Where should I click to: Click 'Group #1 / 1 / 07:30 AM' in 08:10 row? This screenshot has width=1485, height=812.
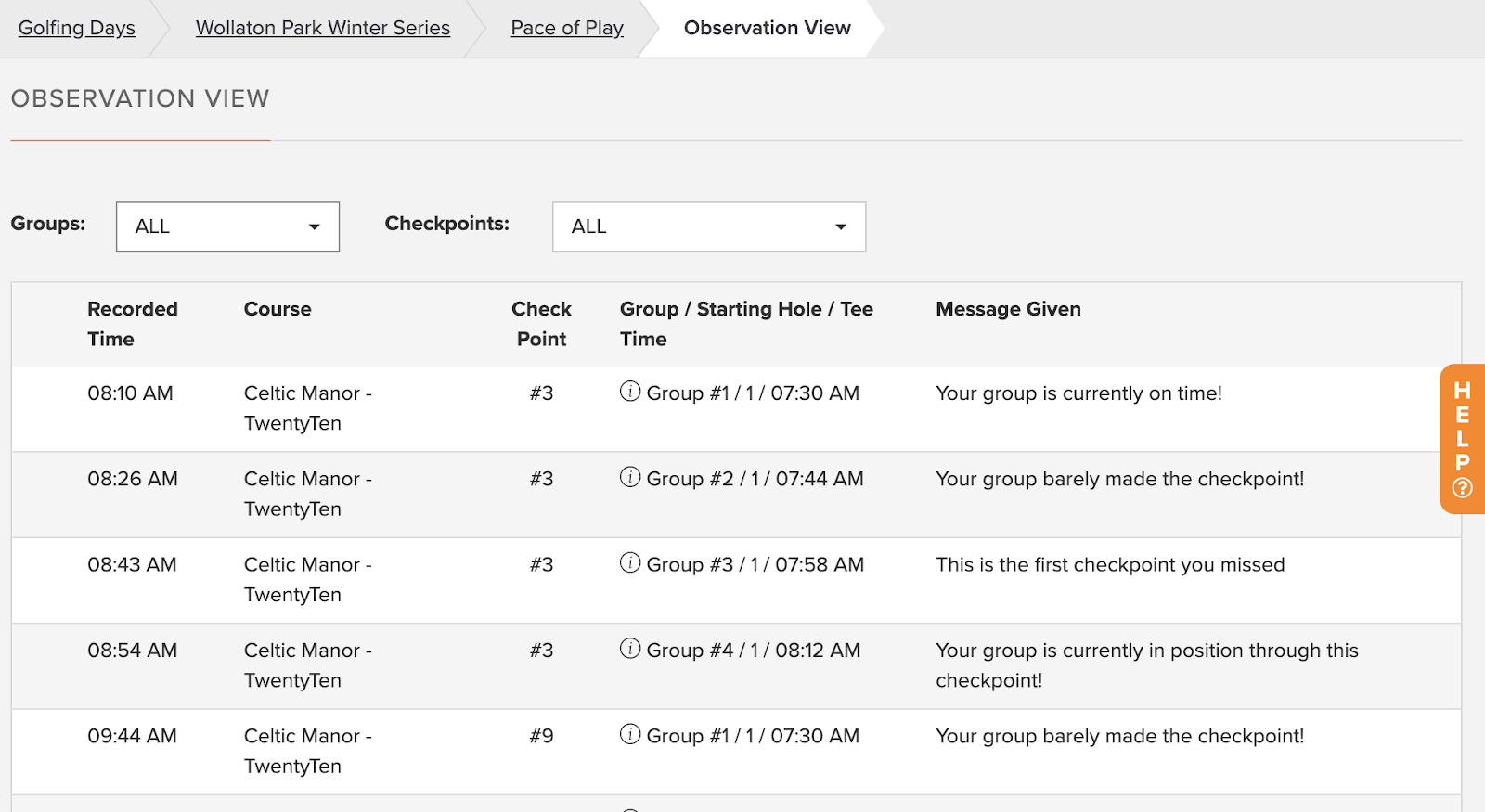(753, 393)
